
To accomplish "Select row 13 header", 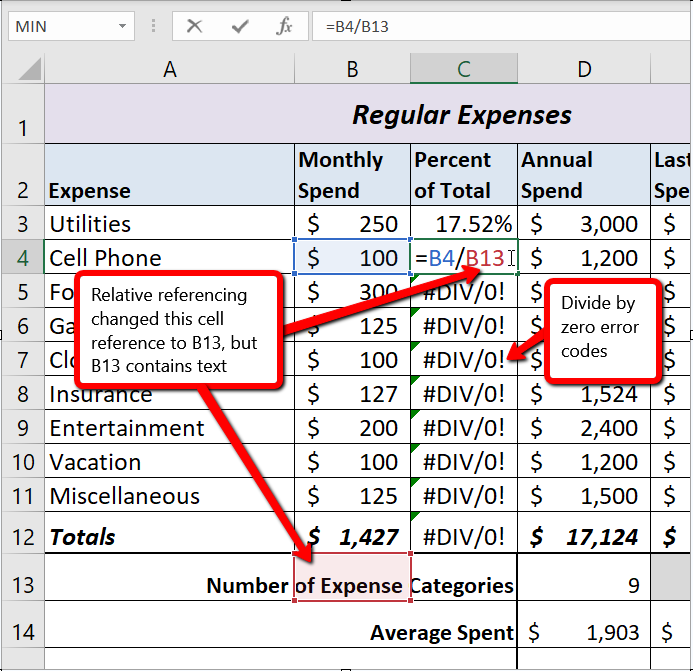I will click(x=23, y=577).
